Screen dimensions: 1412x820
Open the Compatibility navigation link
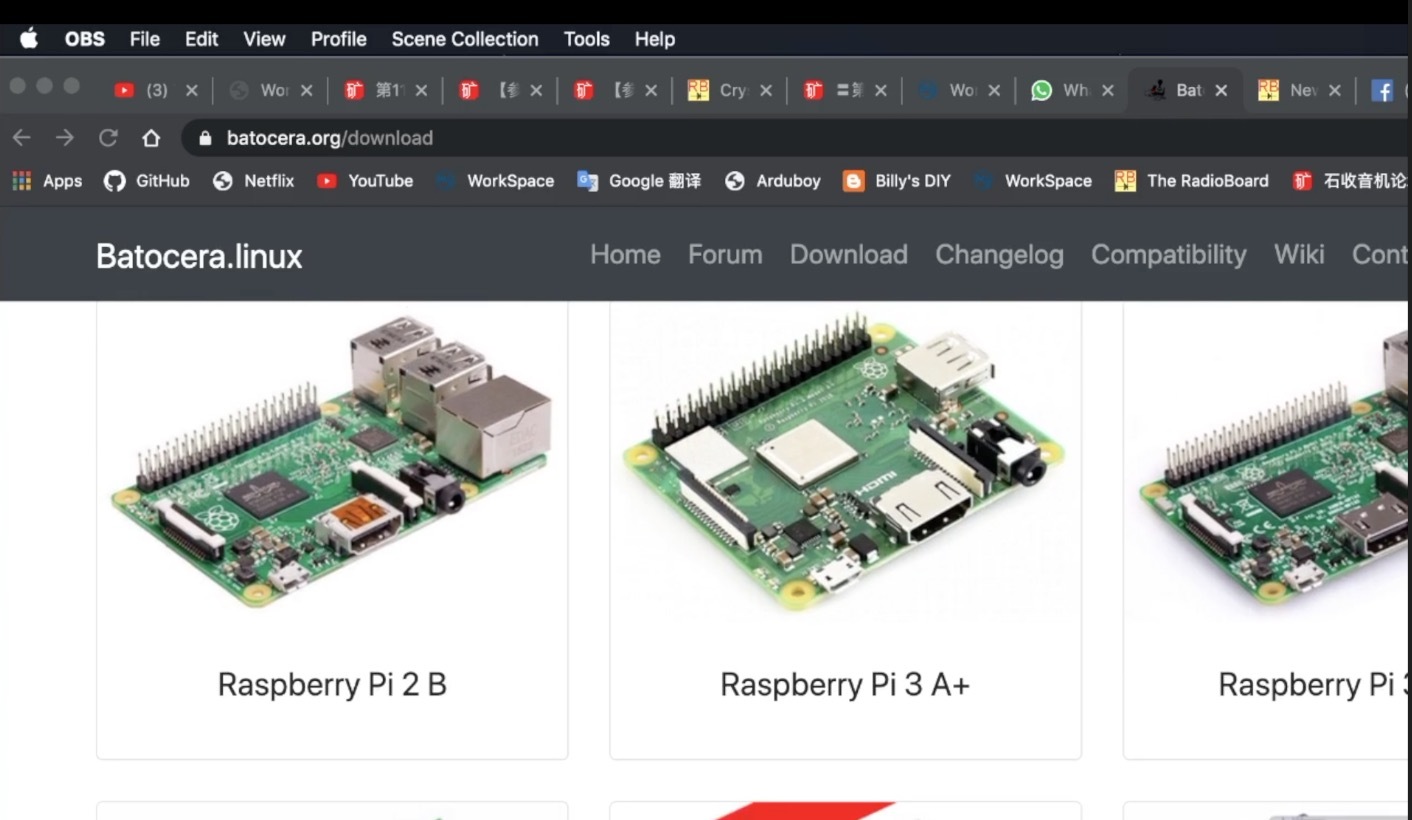[x=1169, y=255]
